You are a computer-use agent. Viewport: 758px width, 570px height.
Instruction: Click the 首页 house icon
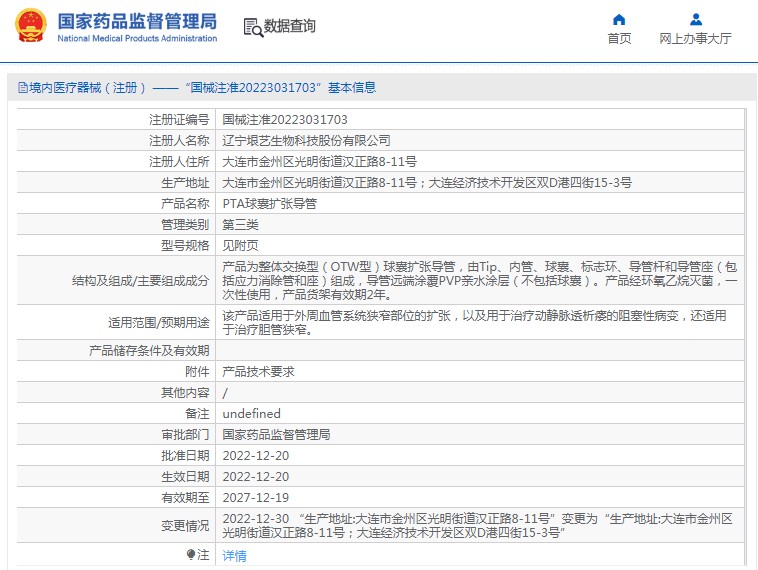pyautogui.click(x=619, y=19)
